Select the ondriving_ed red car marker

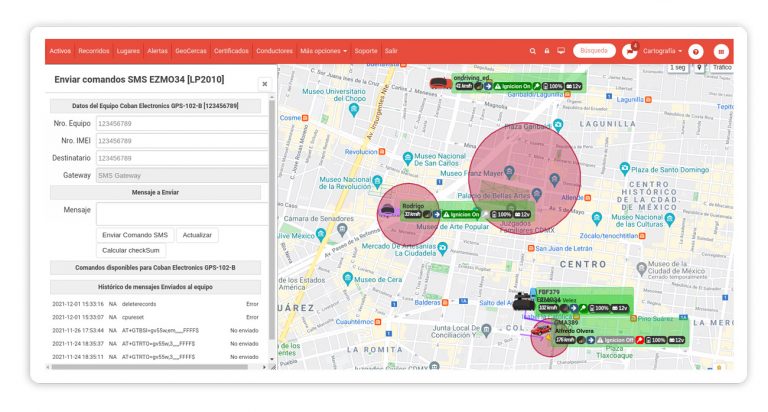439,83
